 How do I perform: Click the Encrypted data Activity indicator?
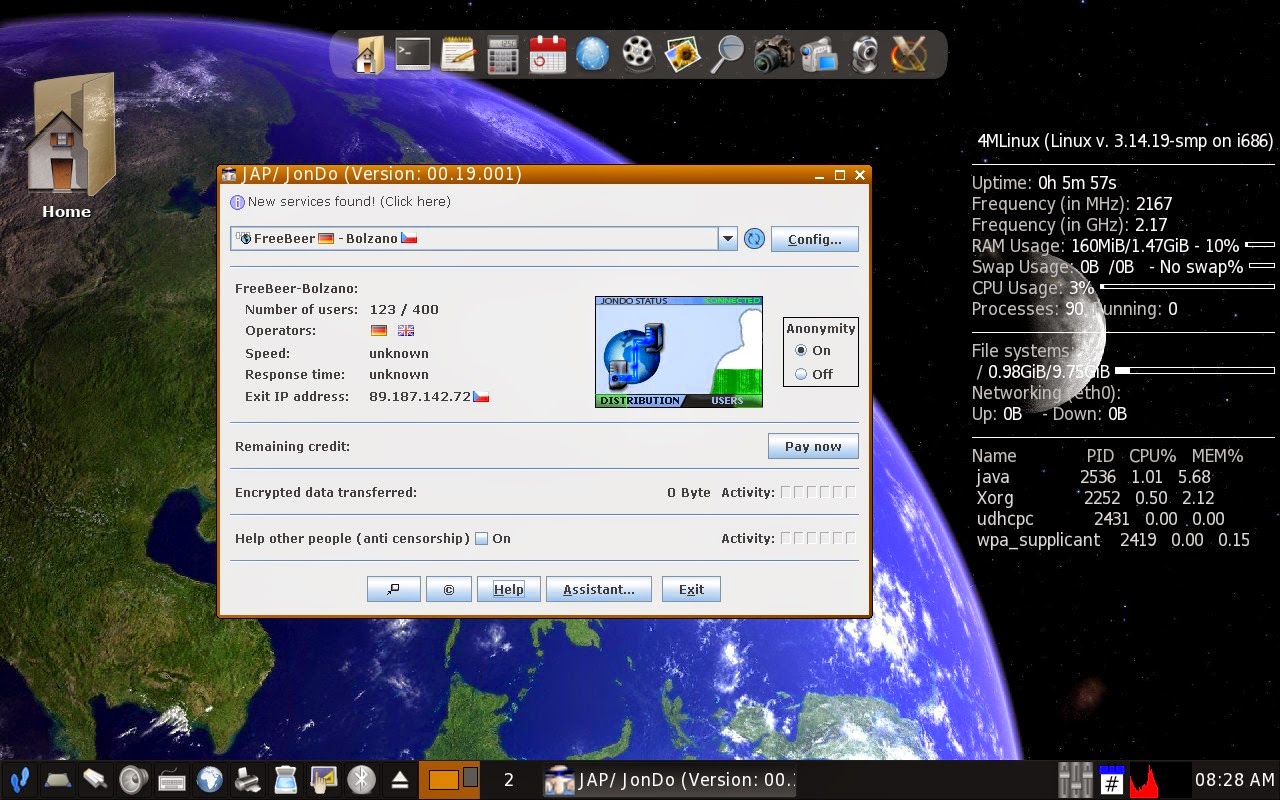pyautogui.click(x=820, y=492)
